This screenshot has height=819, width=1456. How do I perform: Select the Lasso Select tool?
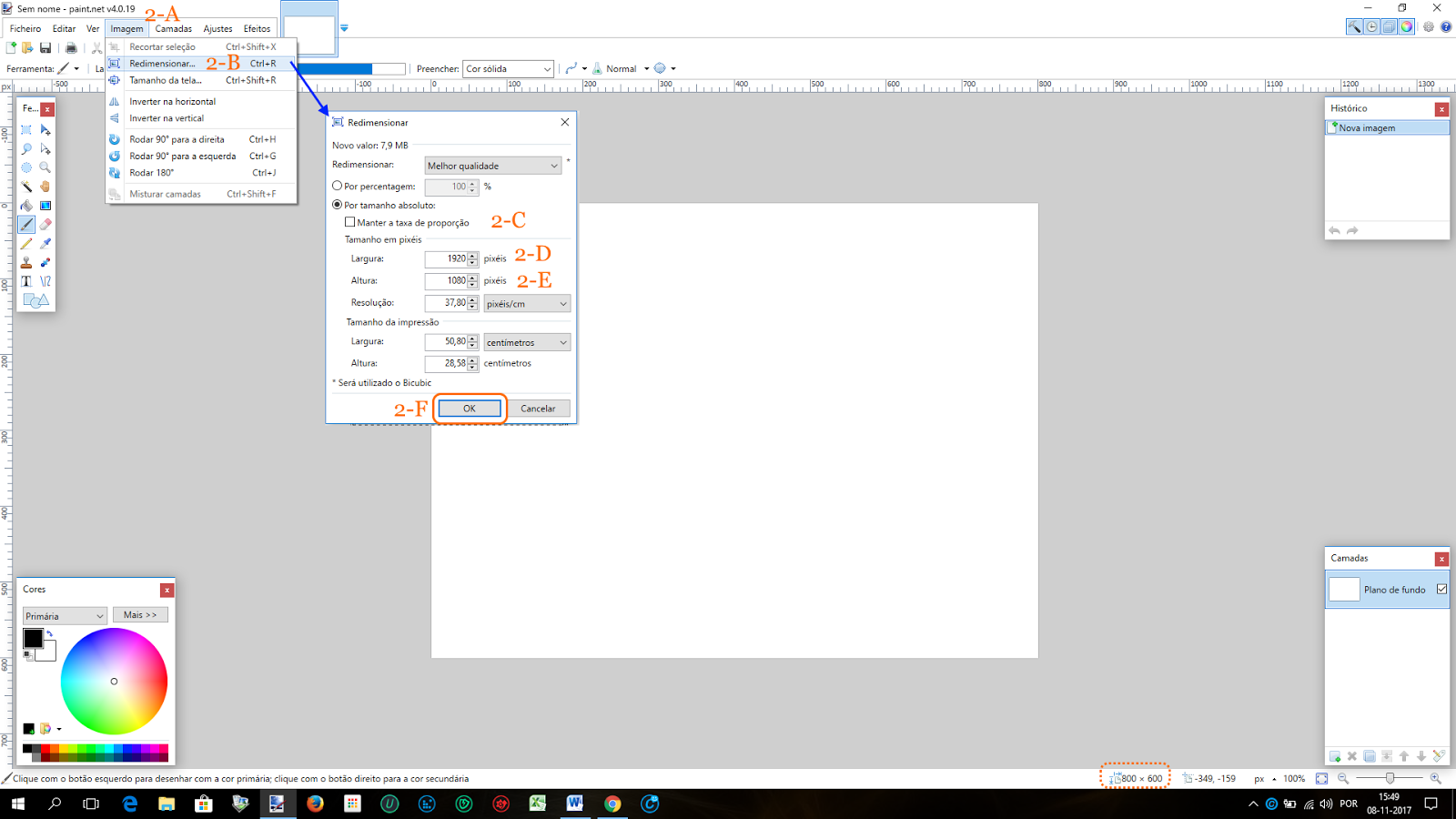click(x=26, y=149)
